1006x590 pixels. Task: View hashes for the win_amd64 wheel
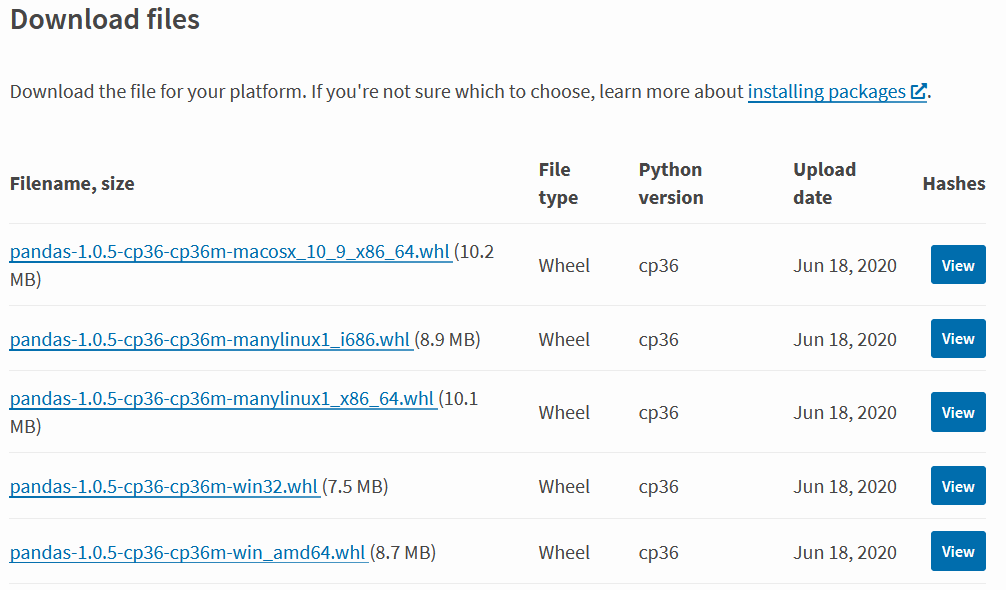tap(957, 552)
